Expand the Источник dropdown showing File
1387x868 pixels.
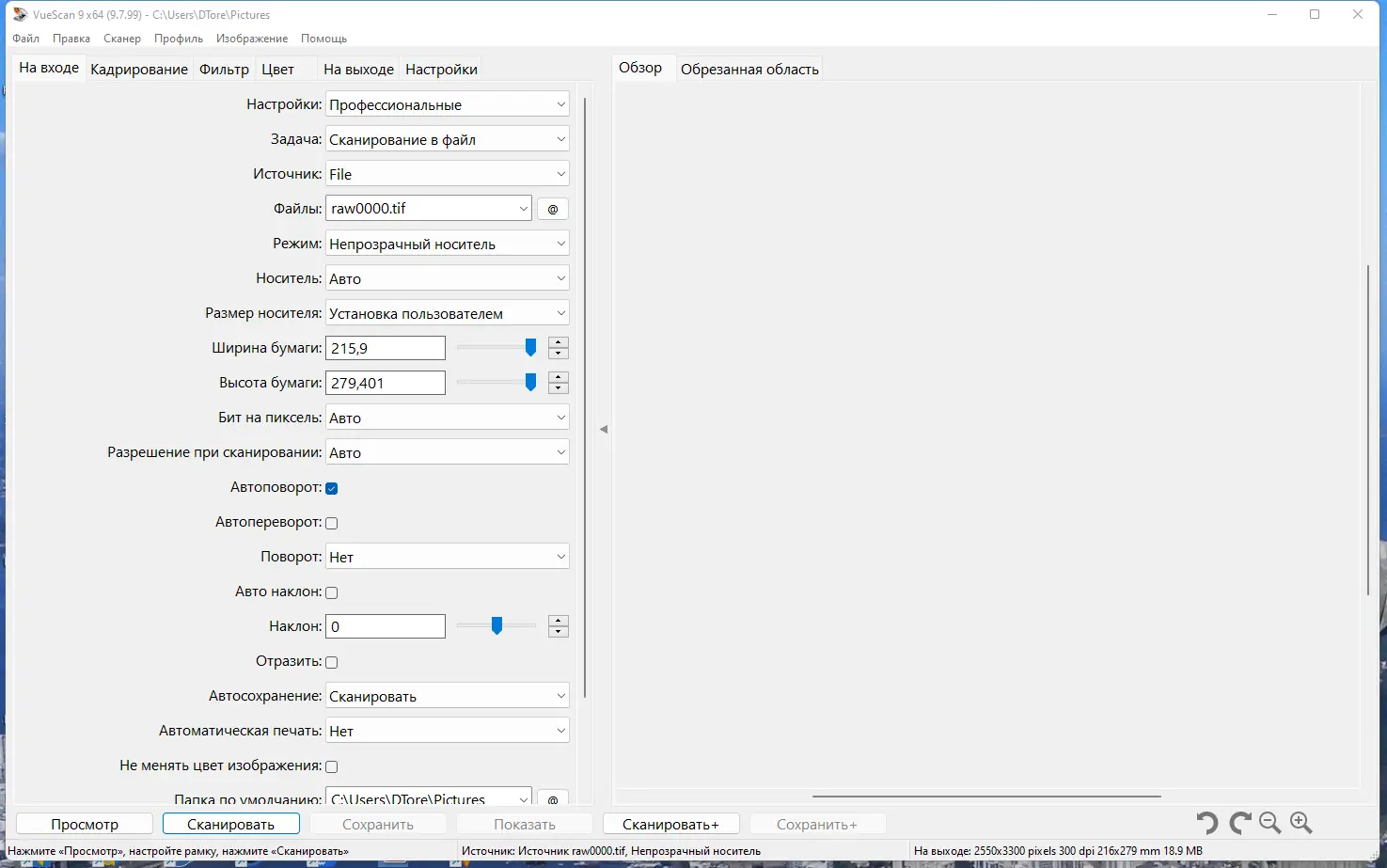[x=448, y=174]
